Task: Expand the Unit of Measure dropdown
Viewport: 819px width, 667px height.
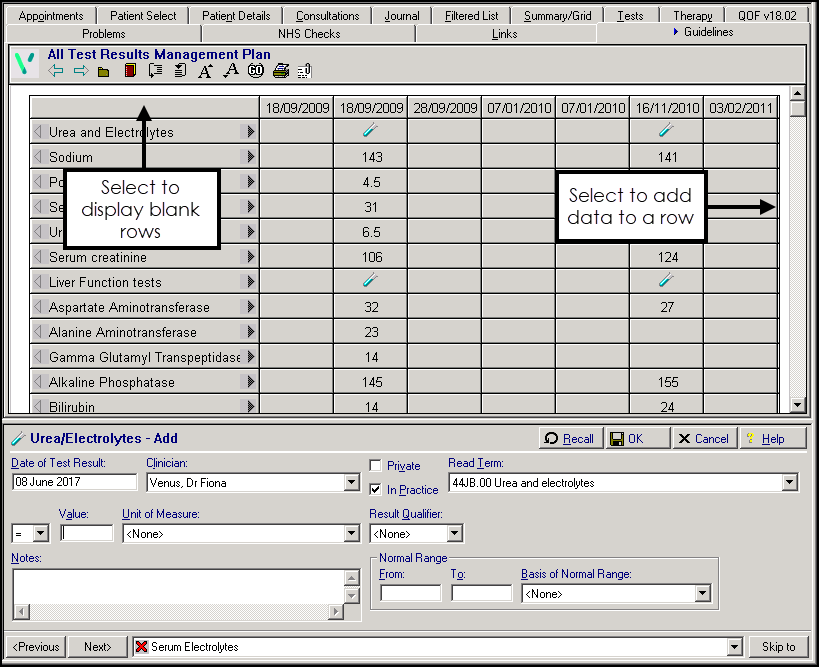Action: click(351, 534)
